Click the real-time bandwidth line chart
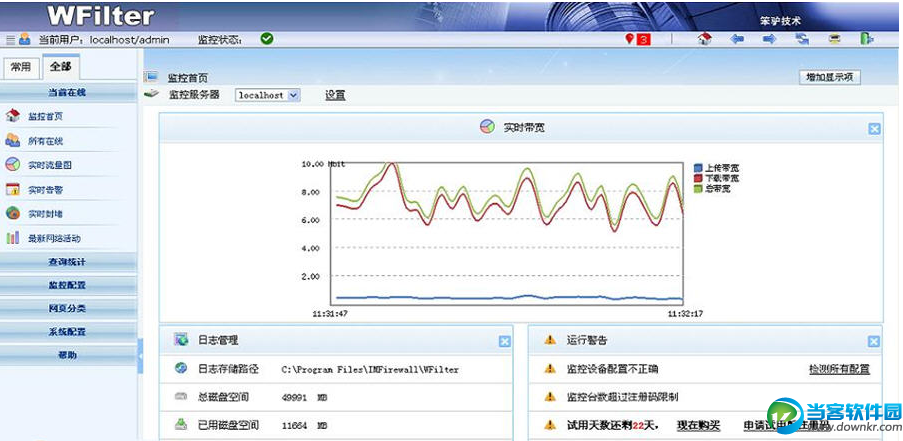 click(x=506, y=233)
